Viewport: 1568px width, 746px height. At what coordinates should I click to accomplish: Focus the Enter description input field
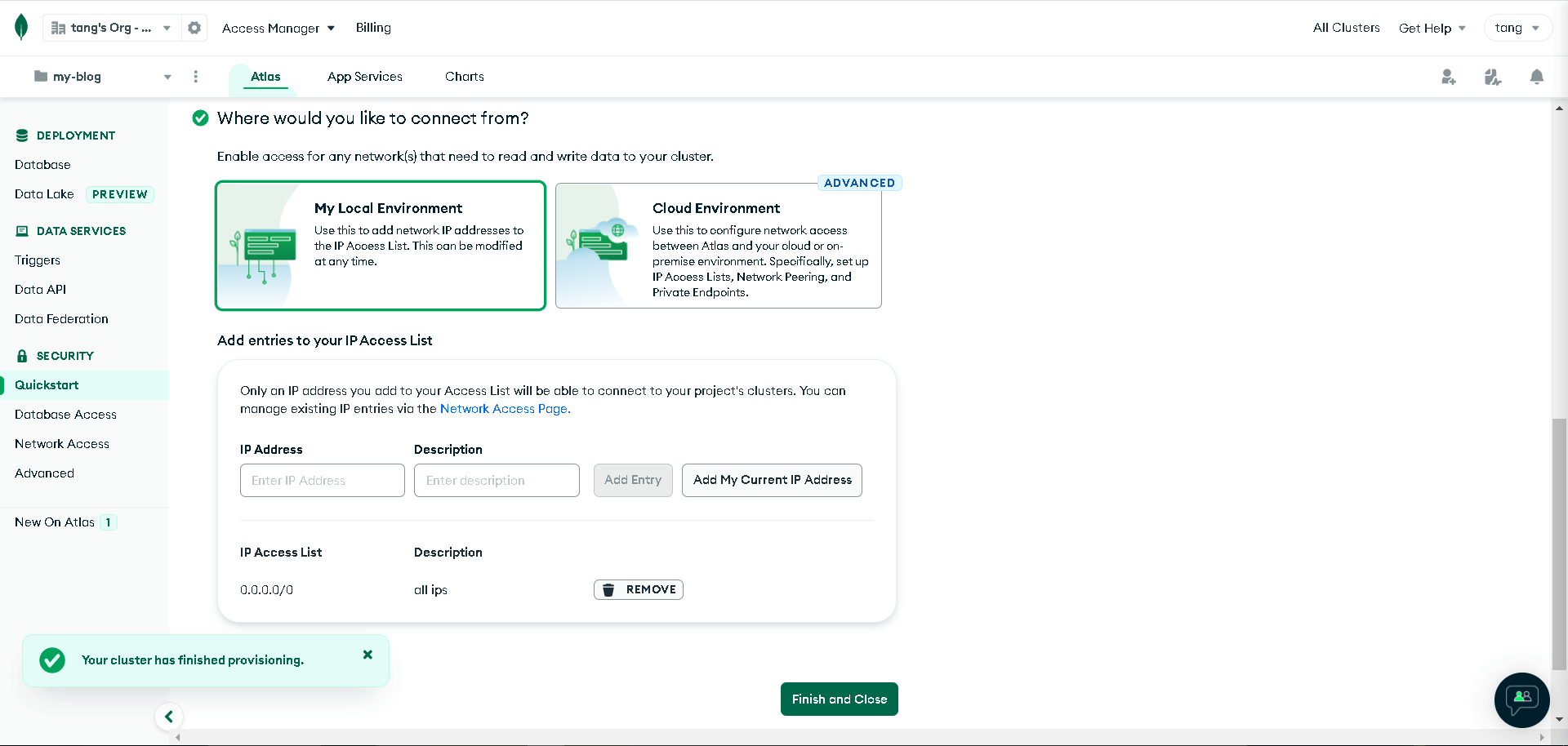(x=497, y=481)
